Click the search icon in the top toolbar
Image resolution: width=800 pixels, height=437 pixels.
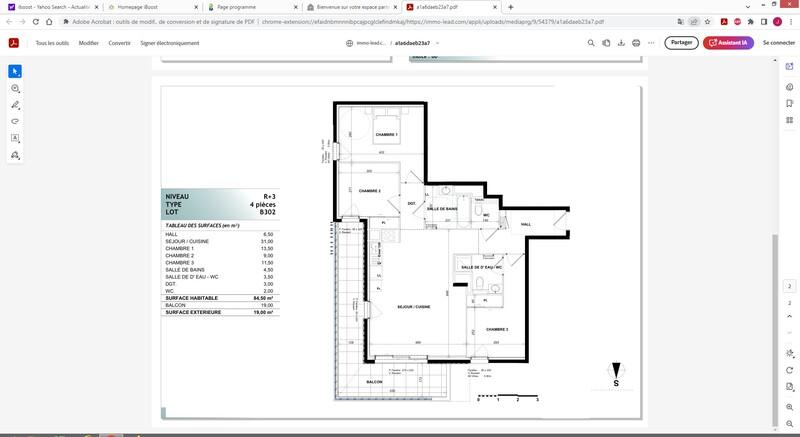click(x=591, y=43)
